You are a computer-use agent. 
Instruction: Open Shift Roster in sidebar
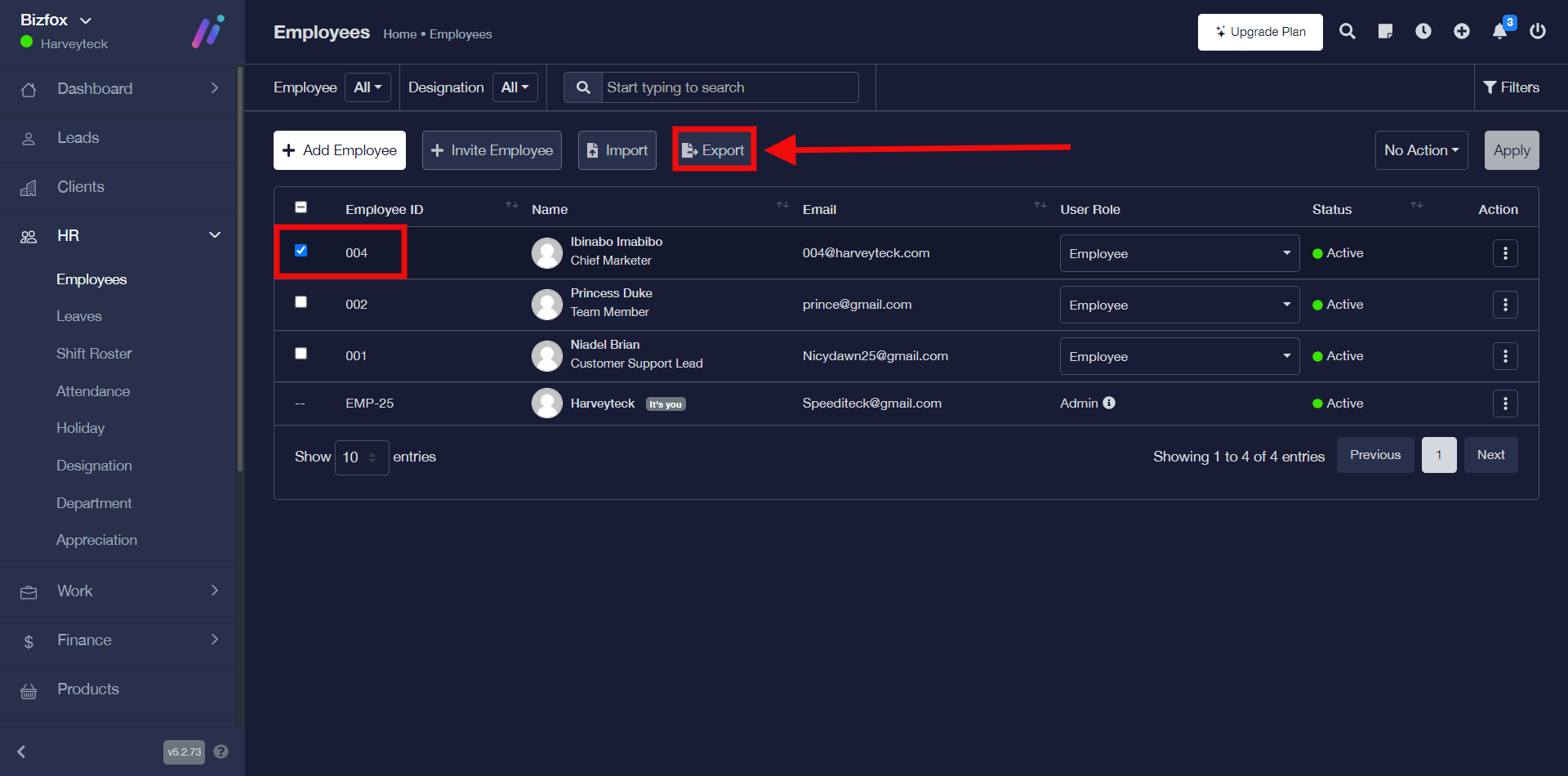click(x=94, y=354)
